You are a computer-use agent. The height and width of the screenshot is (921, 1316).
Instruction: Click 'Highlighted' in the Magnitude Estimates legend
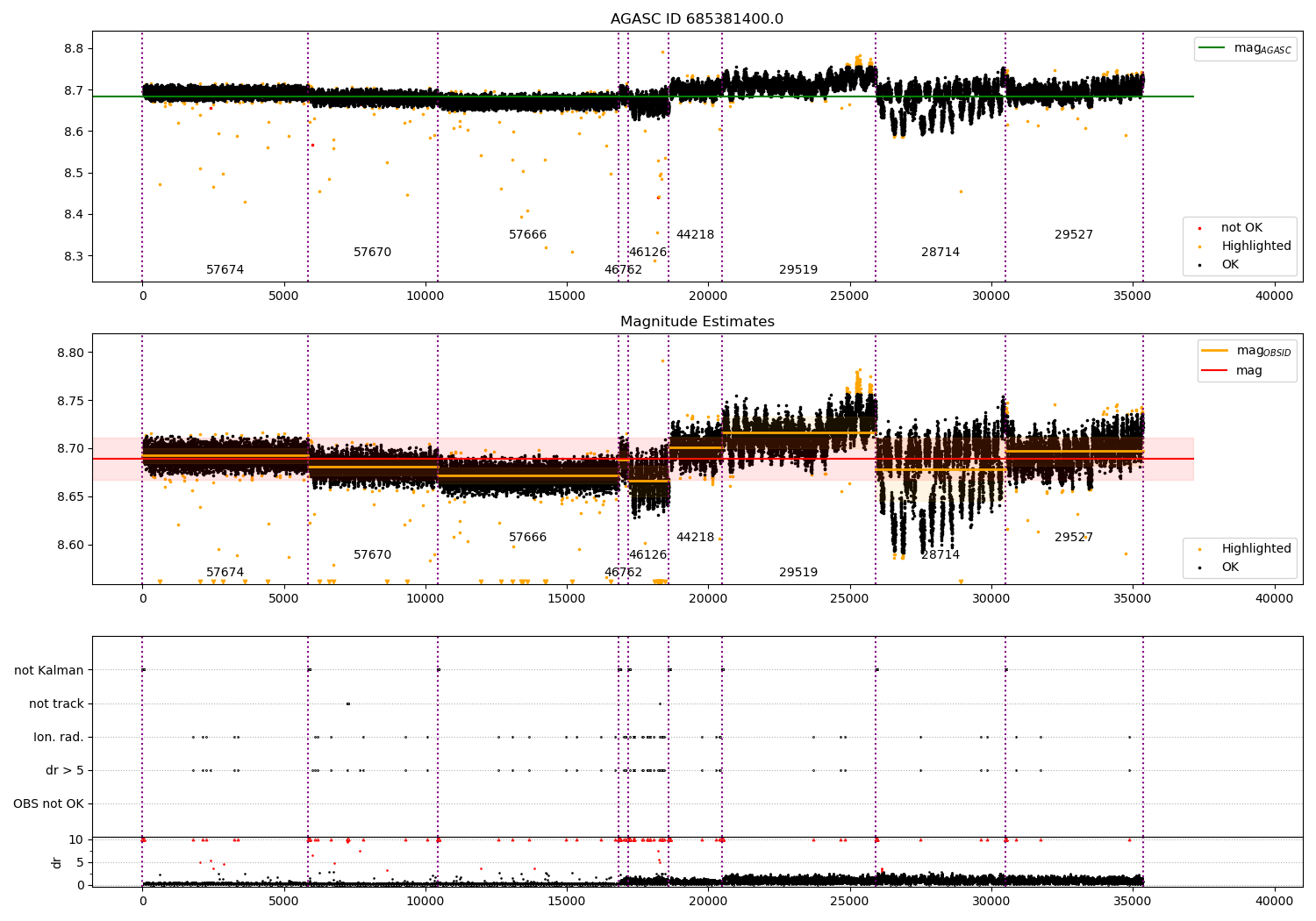pos(1255,549)
